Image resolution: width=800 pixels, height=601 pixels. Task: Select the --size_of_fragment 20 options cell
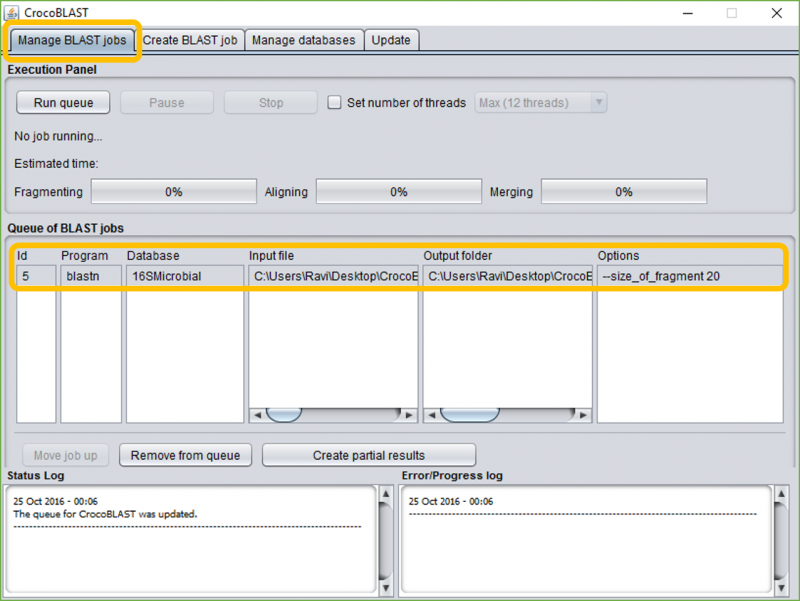click(690, 276)
